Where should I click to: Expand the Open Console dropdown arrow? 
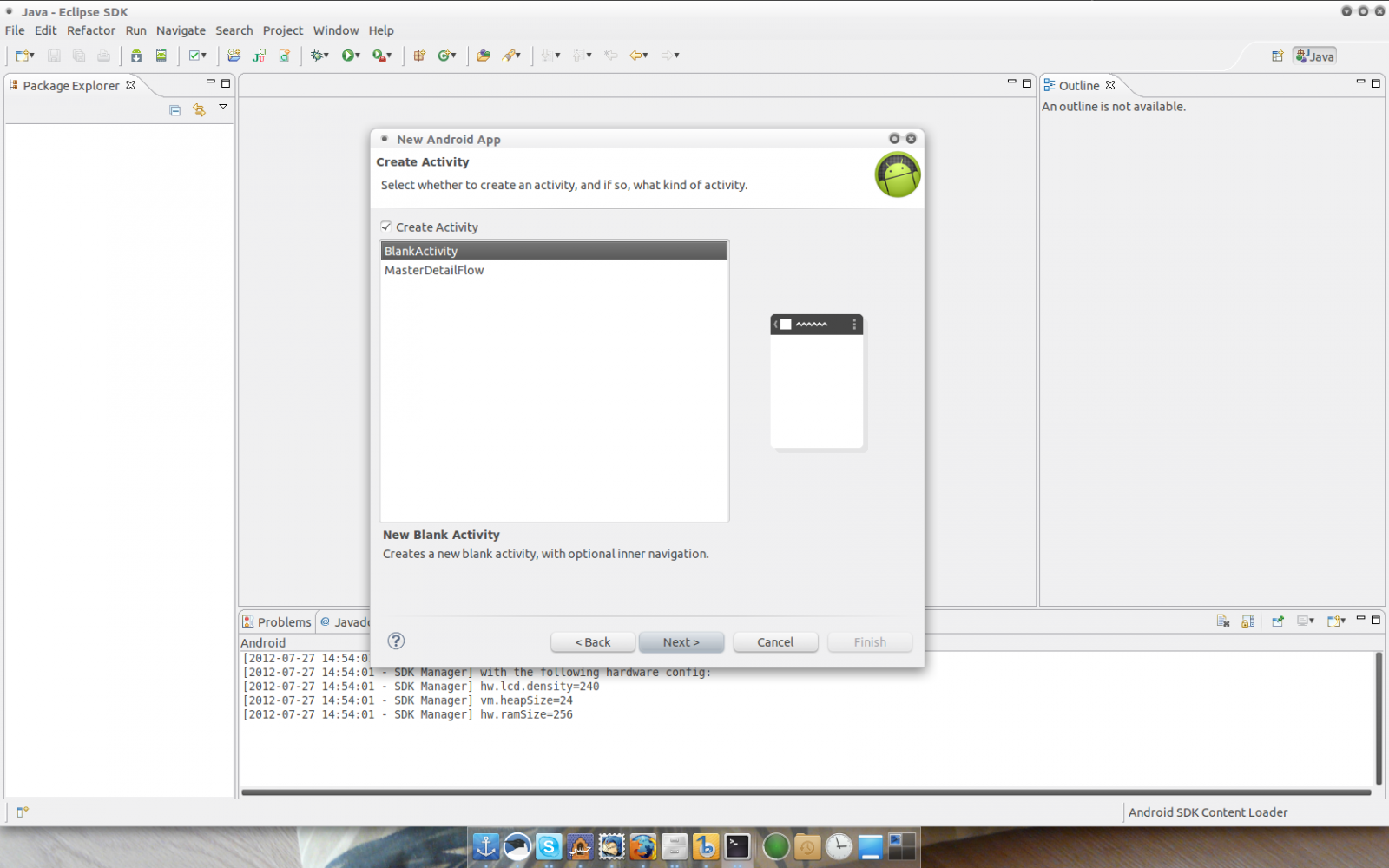[x=1343, y=621]
